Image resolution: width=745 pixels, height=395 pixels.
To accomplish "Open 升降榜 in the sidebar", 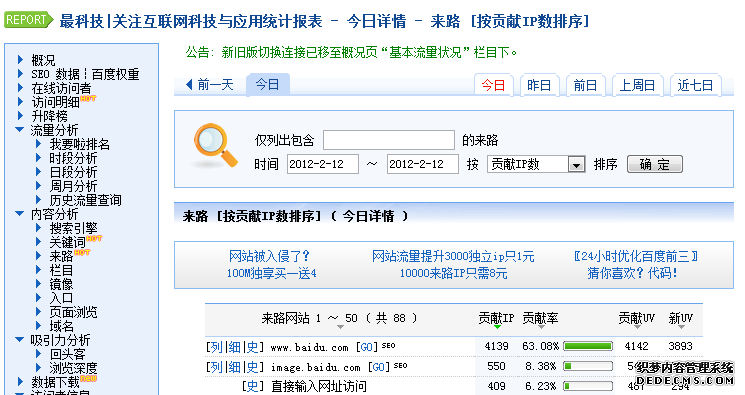I will (x=49, y=116).
